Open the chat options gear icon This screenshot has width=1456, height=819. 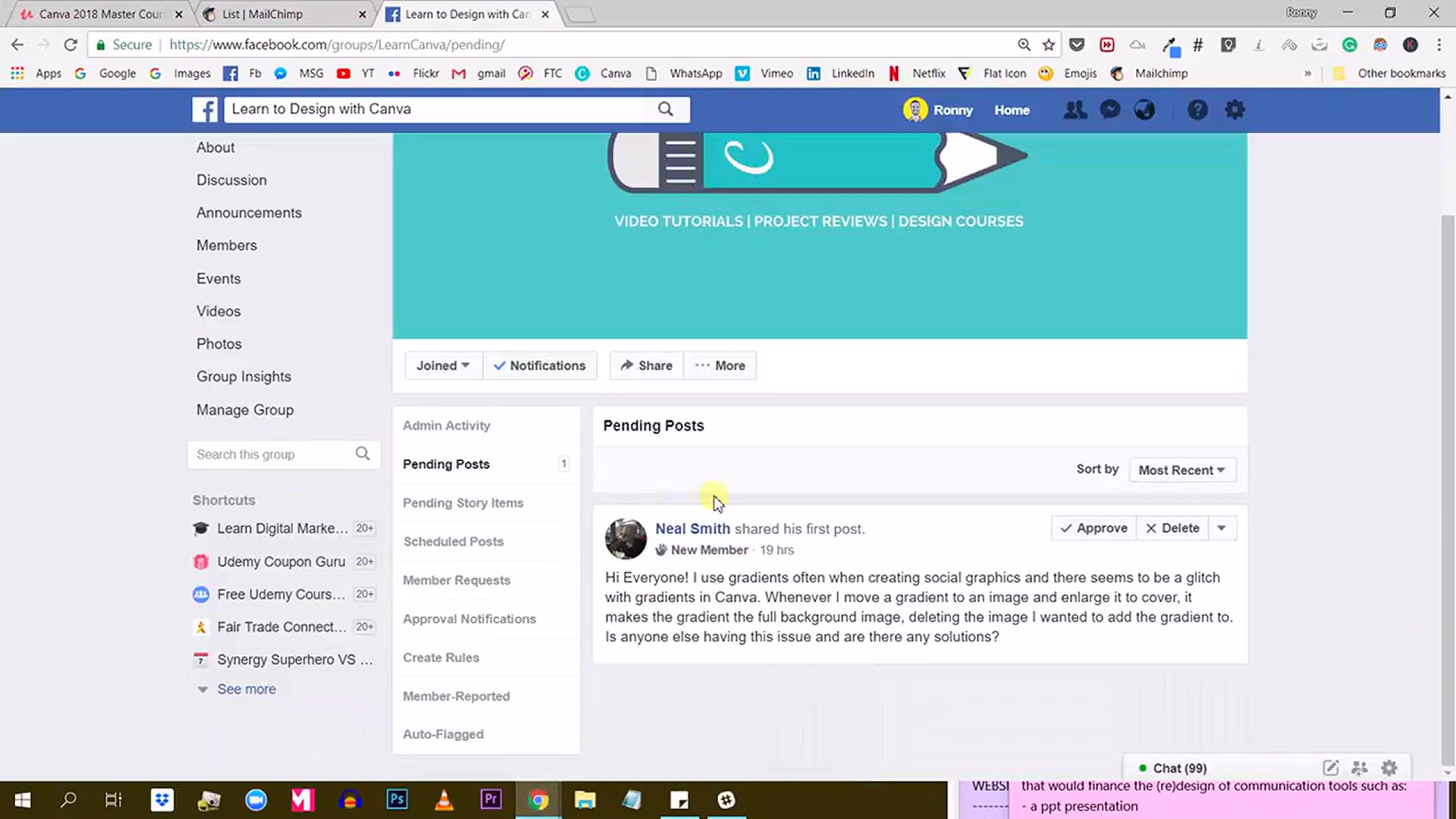pos(1389,767)
